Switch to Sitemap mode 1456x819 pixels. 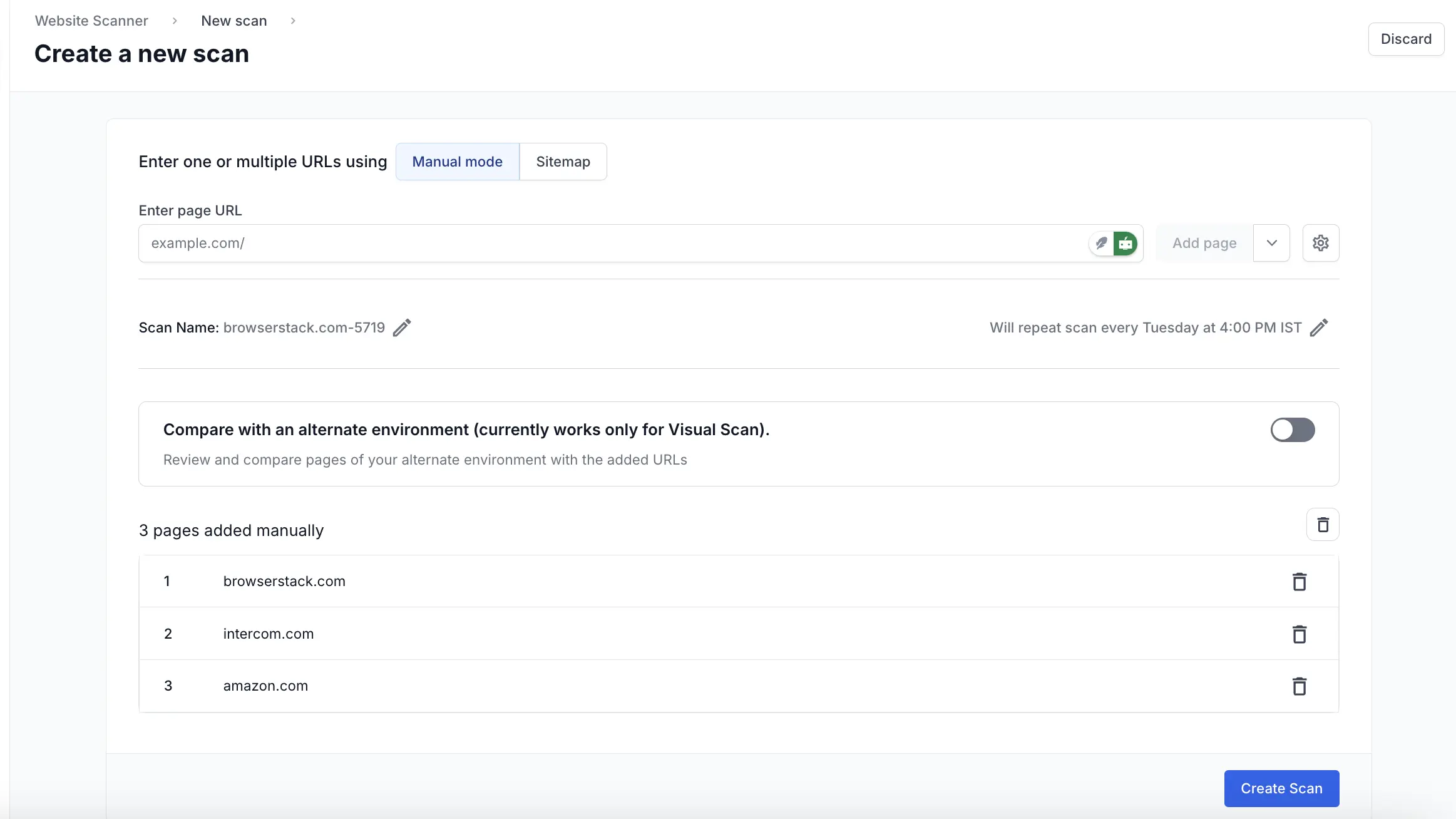coord(563,162)
